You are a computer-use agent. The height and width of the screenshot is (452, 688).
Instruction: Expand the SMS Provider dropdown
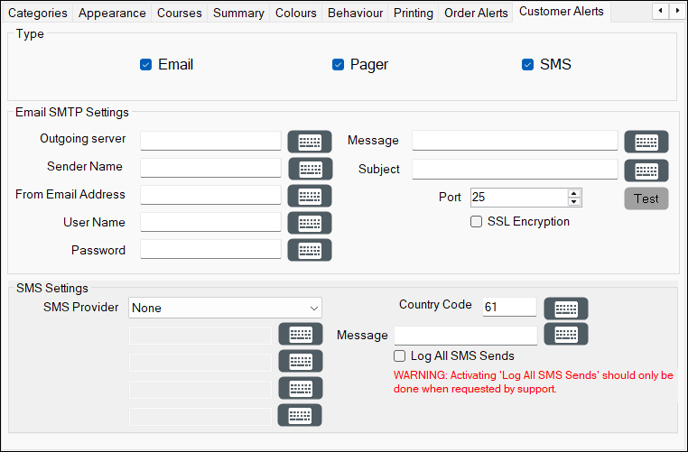pos(225,308)
